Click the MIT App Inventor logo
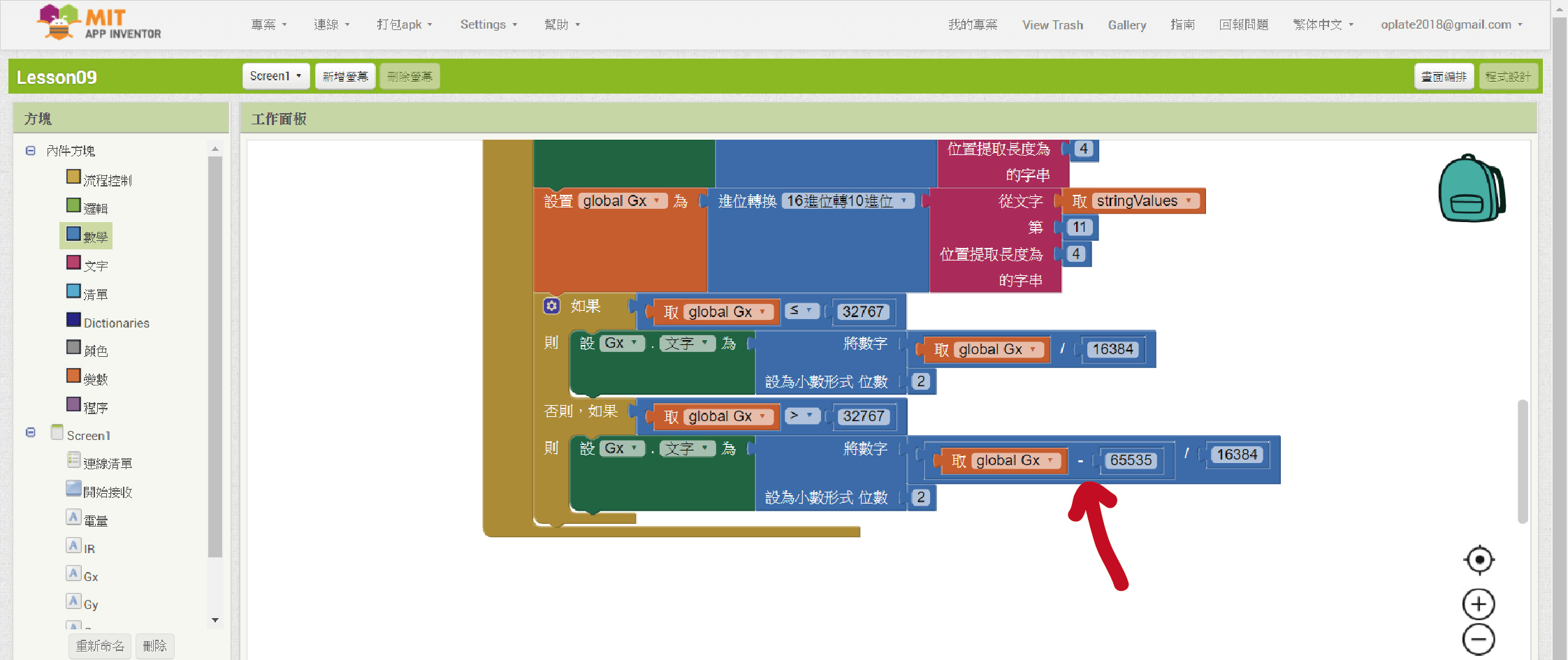Viewport: 1568px width, 660px height. point(99,23)
